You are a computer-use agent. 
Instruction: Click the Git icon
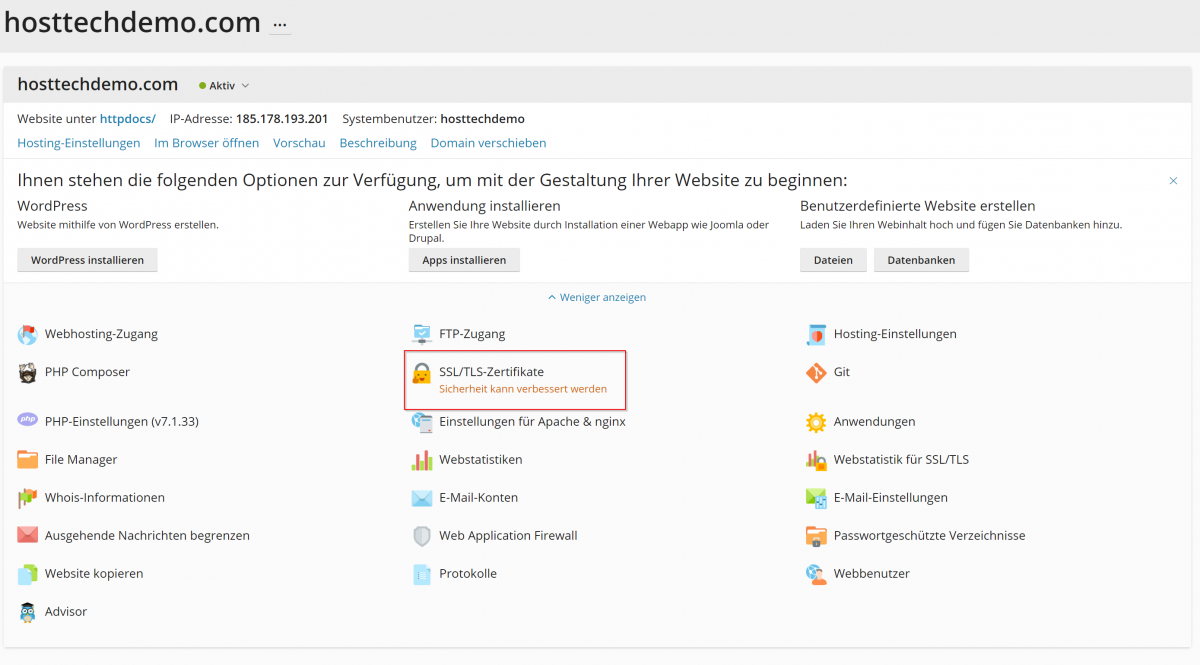tap(816, 373)
